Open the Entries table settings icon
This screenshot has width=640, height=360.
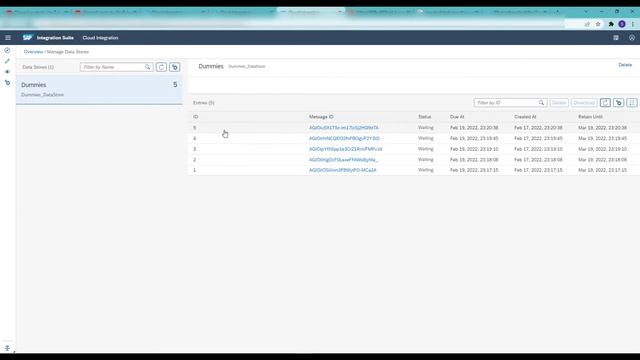(619, 103)
